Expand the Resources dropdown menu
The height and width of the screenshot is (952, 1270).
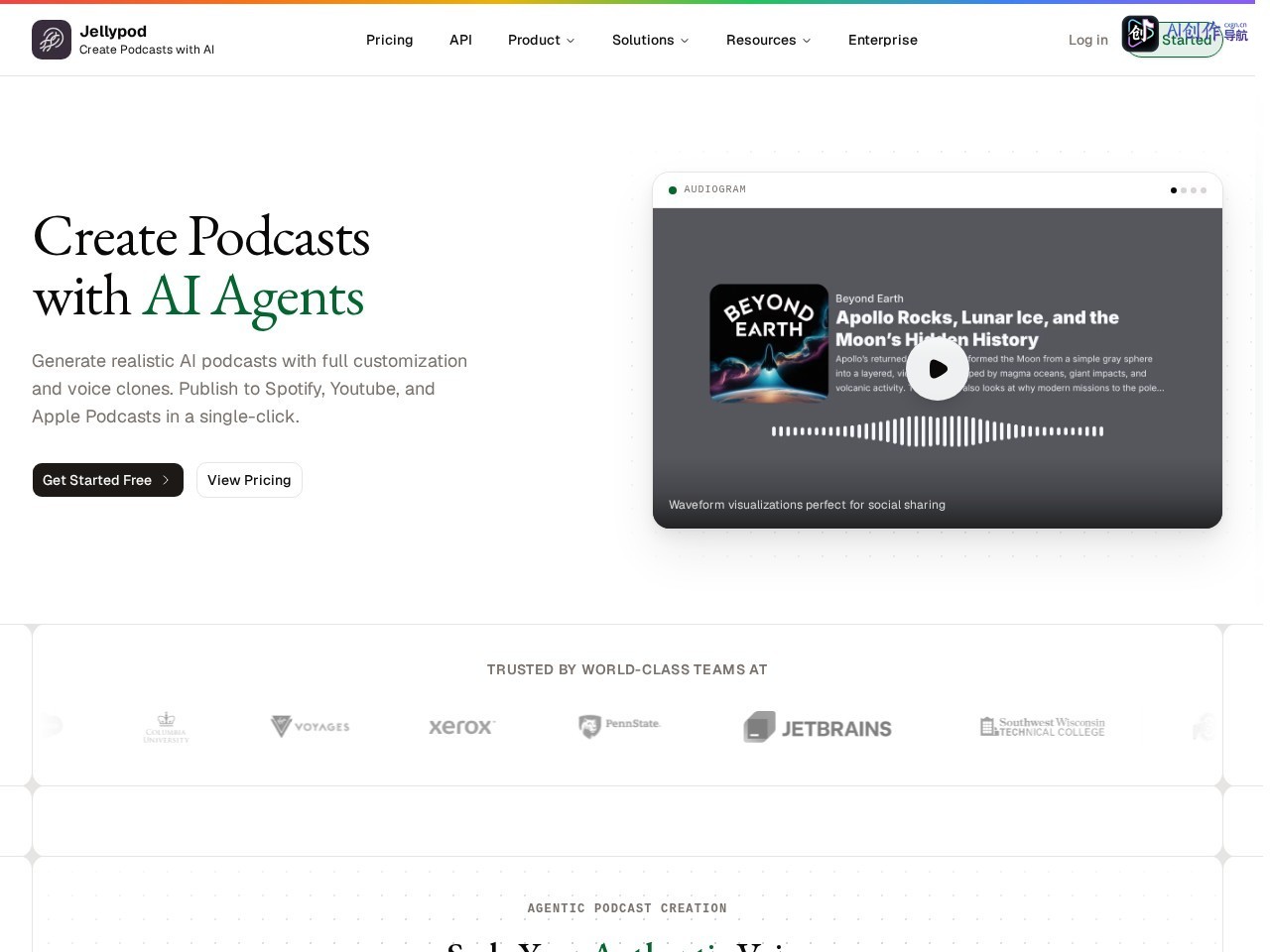tap(768, 40)
